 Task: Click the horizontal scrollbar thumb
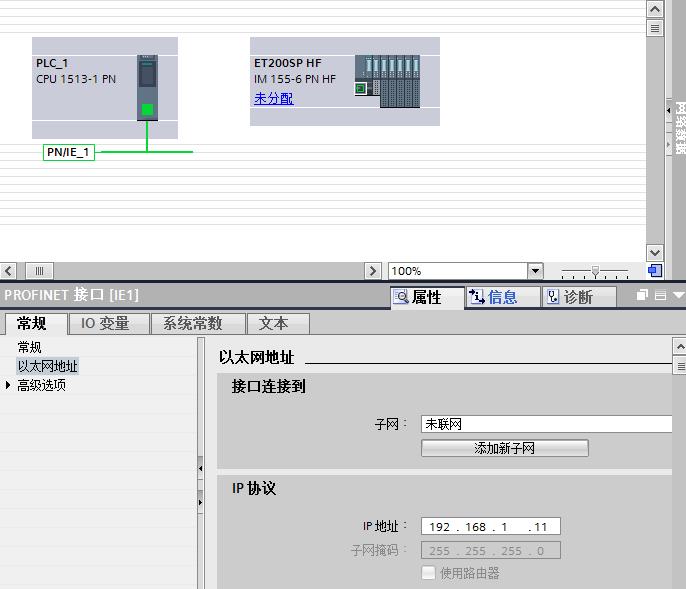39,271
